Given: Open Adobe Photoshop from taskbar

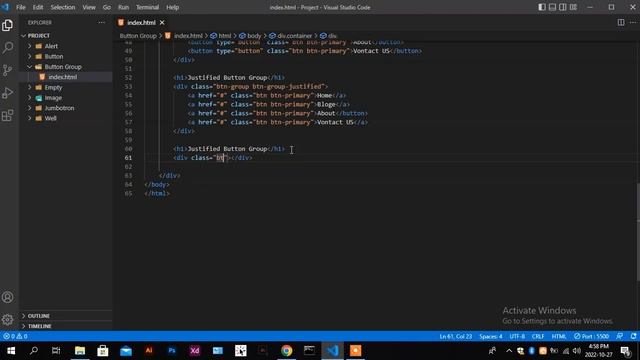Looking at the screenshot, I should click(172, 351).
